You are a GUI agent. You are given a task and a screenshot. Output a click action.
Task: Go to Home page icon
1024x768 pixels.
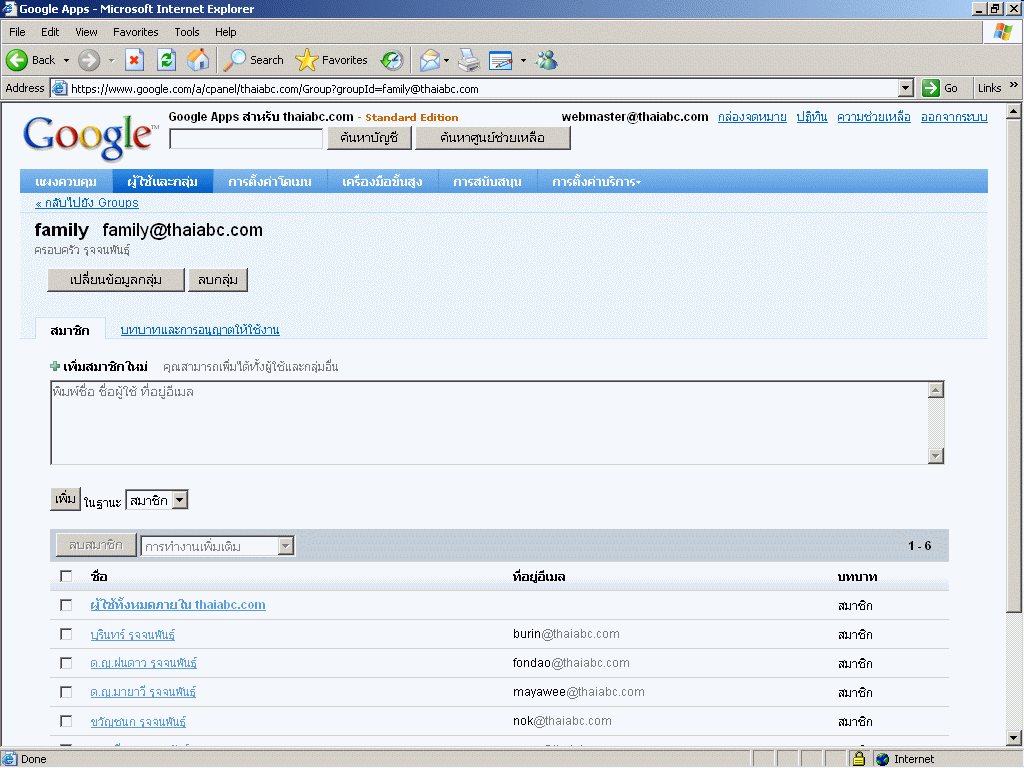(x=198, y=60)
